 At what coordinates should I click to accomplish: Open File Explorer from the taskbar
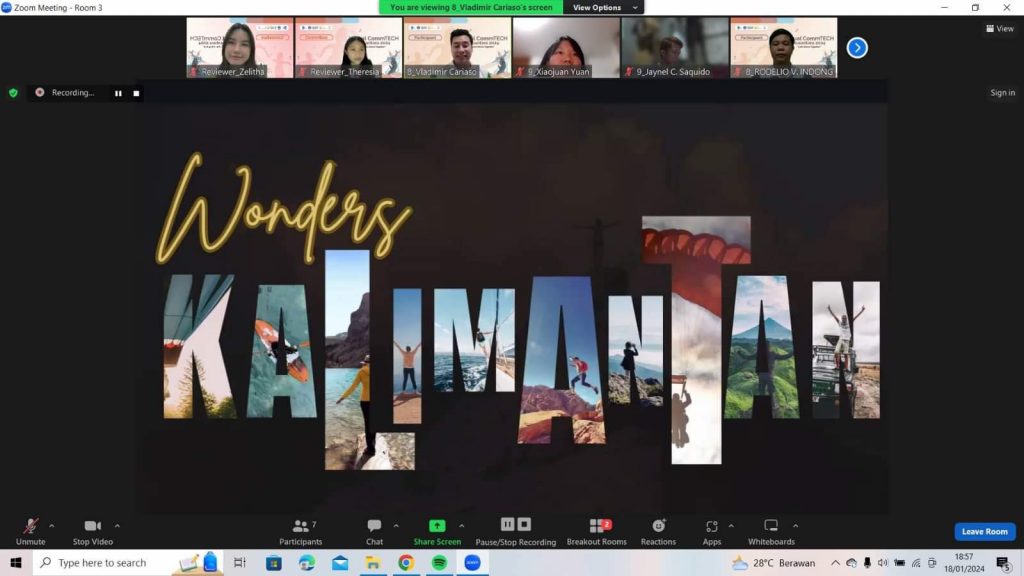tap(373, 562)
